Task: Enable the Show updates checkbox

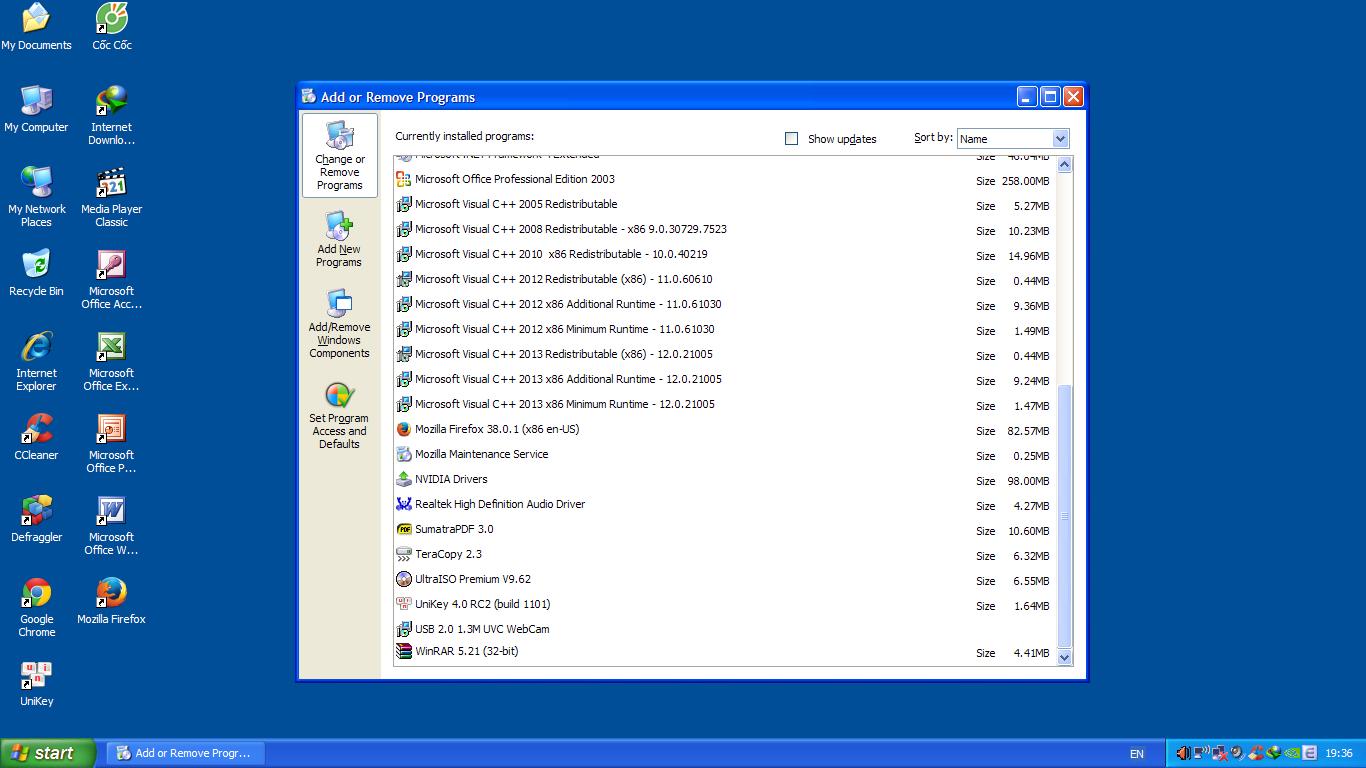Action: pyautogui.click(x=792, y=139)
